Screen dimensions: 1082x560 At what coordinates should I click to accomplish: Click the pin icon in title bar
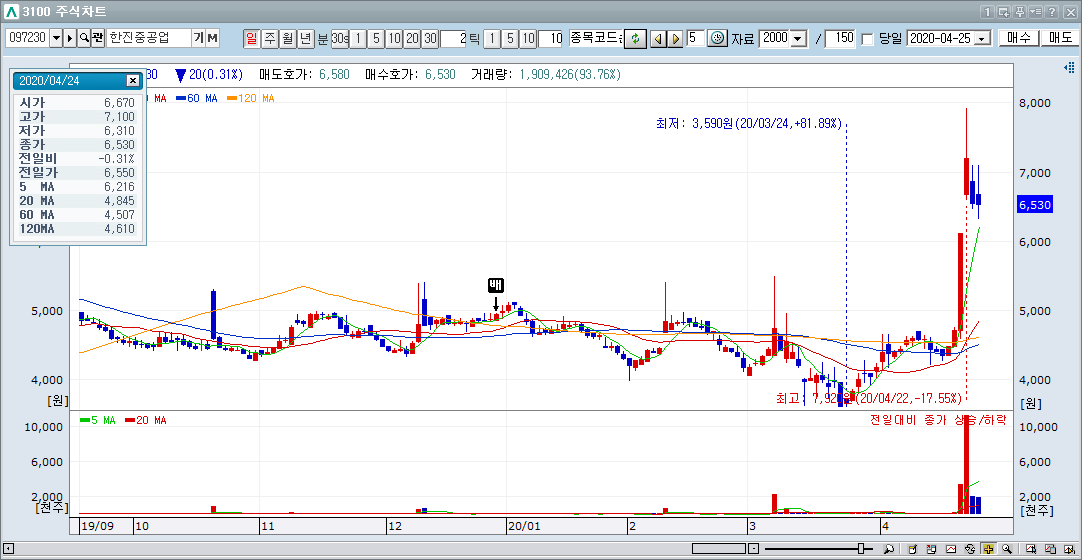click(1020, 12)
